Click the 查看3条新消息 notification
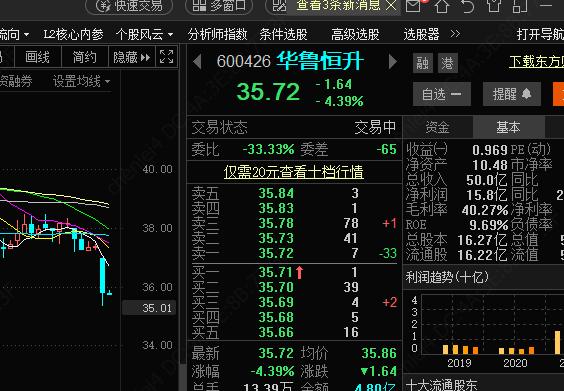The width and height of the screenshot is (564, 391). (338, 5)
